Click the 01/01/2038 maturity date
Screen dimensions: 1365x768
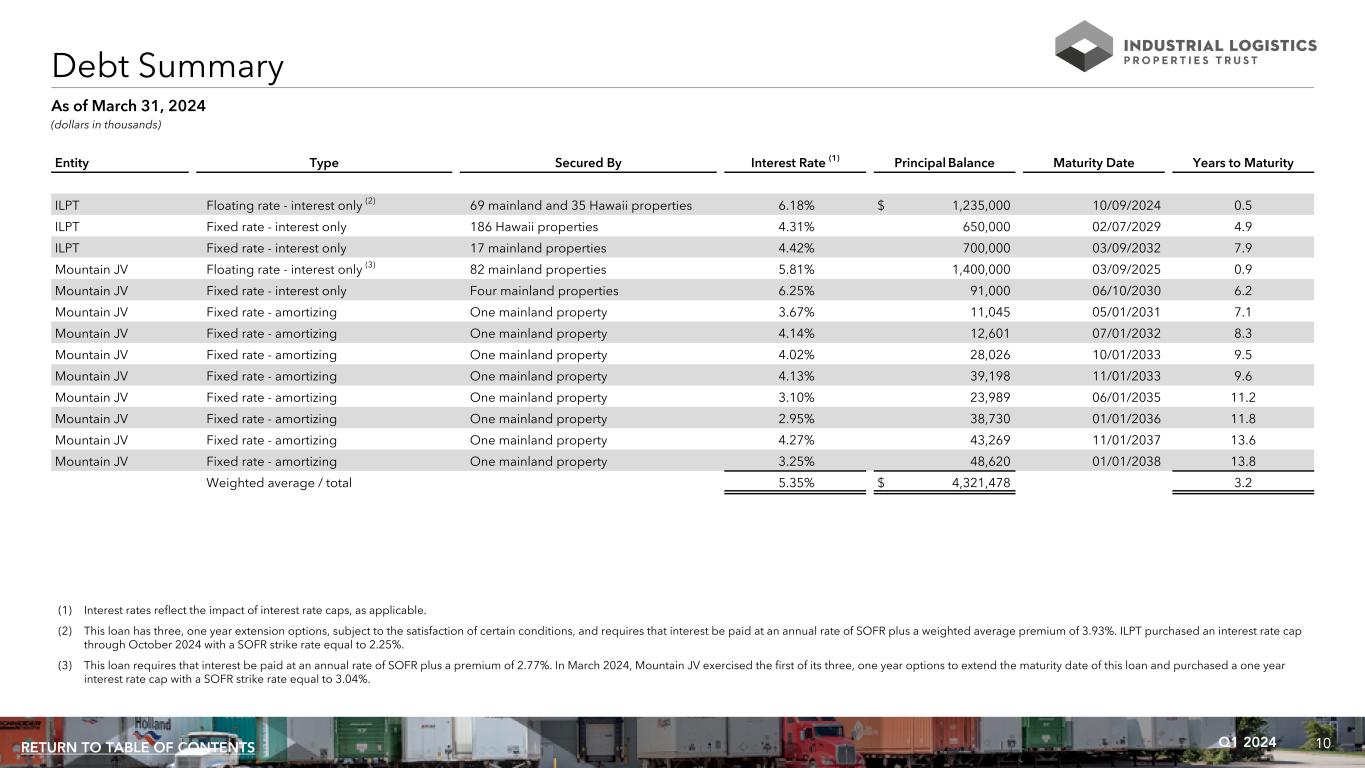(x=1126, y=462)
